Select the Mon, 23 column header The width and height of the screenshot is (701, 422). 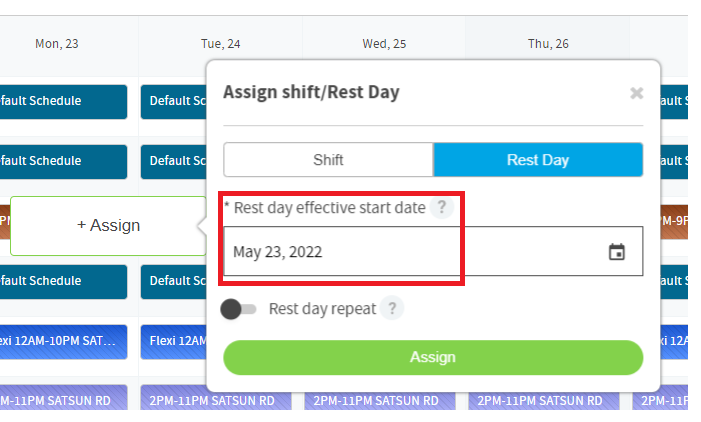click(57, 44)
